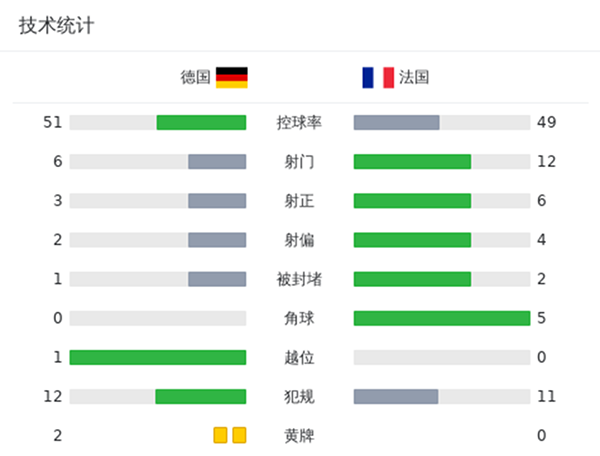Click France's gray 犯规 bar
This screenshot has height=456, width=600.
pyautogui.click(x=396, y=396)
